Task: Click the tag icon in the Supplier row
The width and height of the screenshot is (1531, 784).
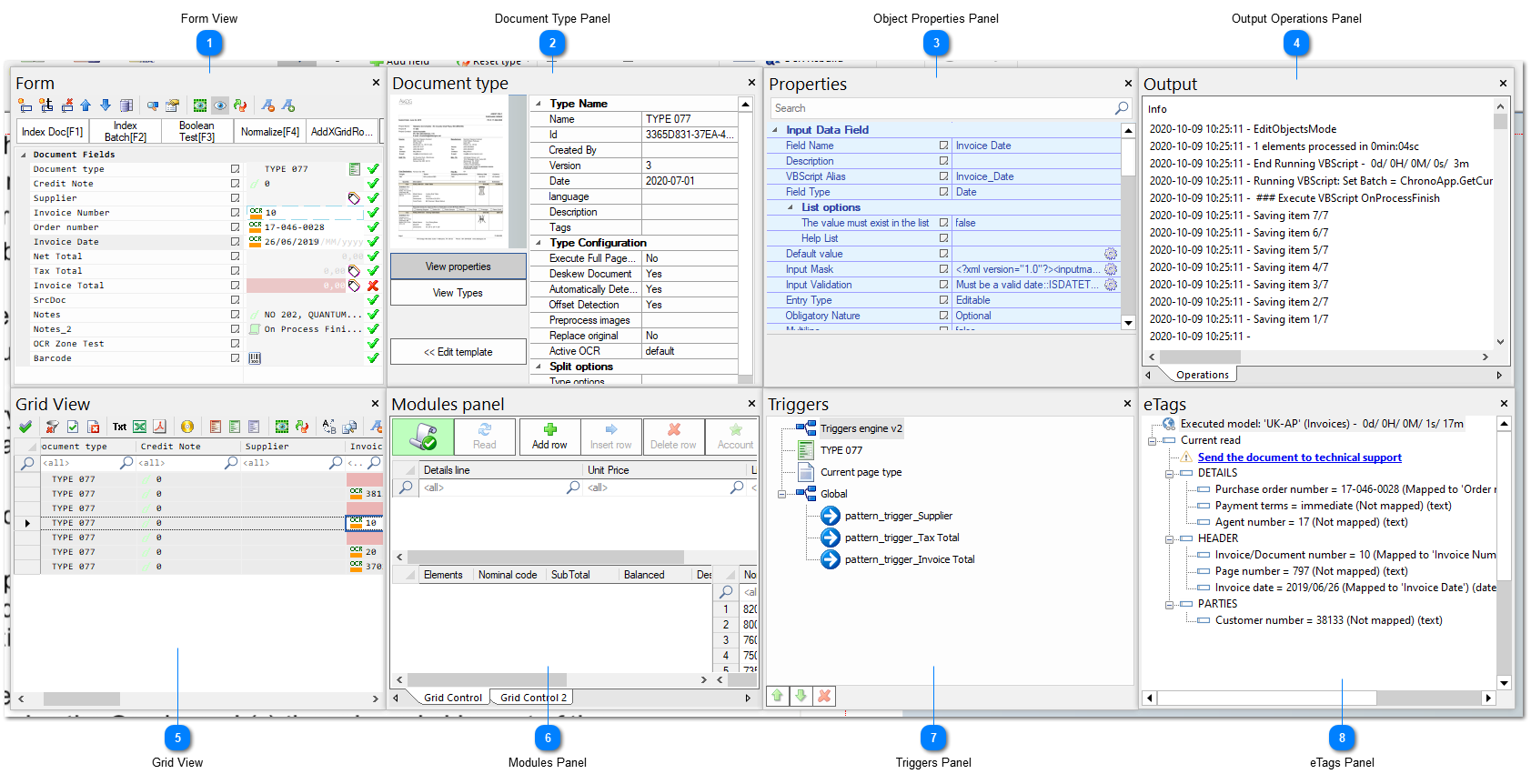Action: (354, 198)
